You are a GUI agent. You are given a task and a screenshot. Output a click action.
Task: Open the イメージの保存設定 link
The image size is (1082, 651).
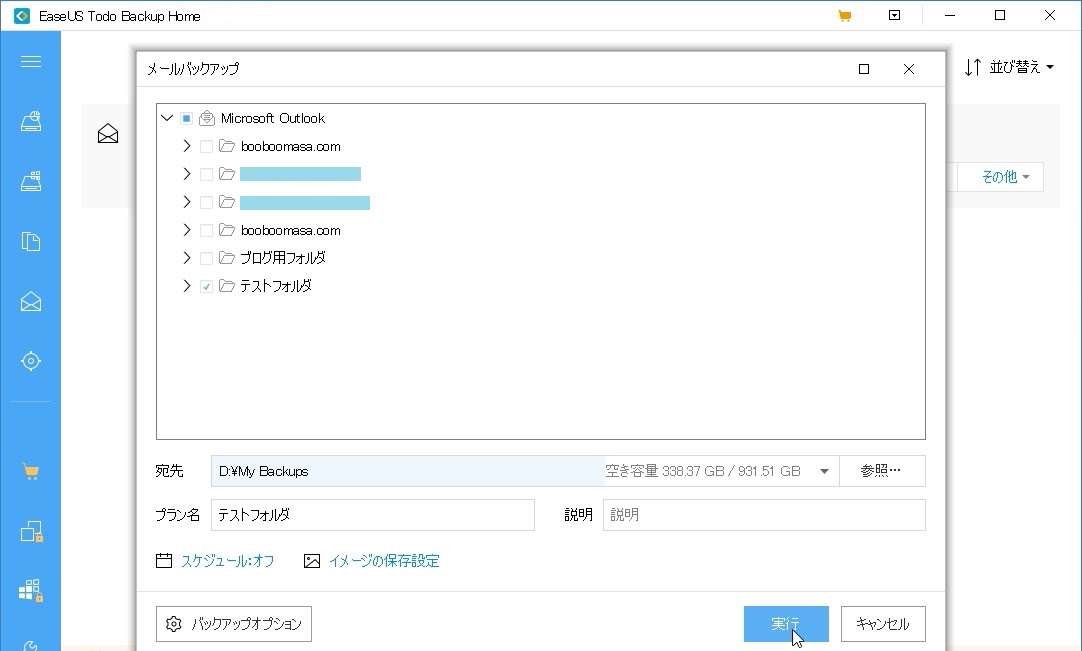click(384, 561)
